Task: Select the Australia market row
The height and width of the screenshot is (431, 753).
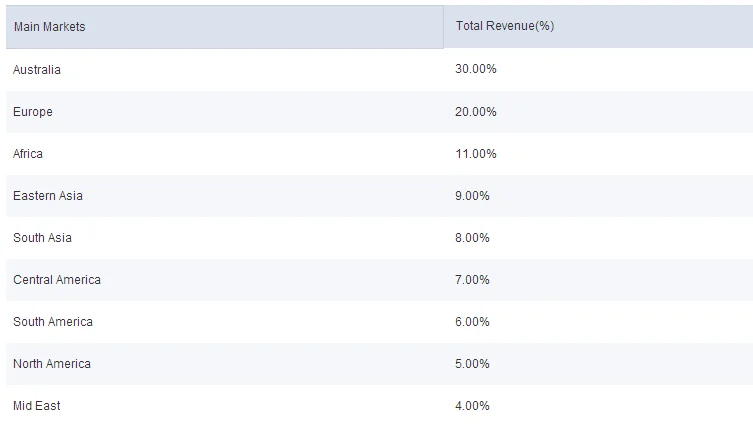Action: coord(37,70)
